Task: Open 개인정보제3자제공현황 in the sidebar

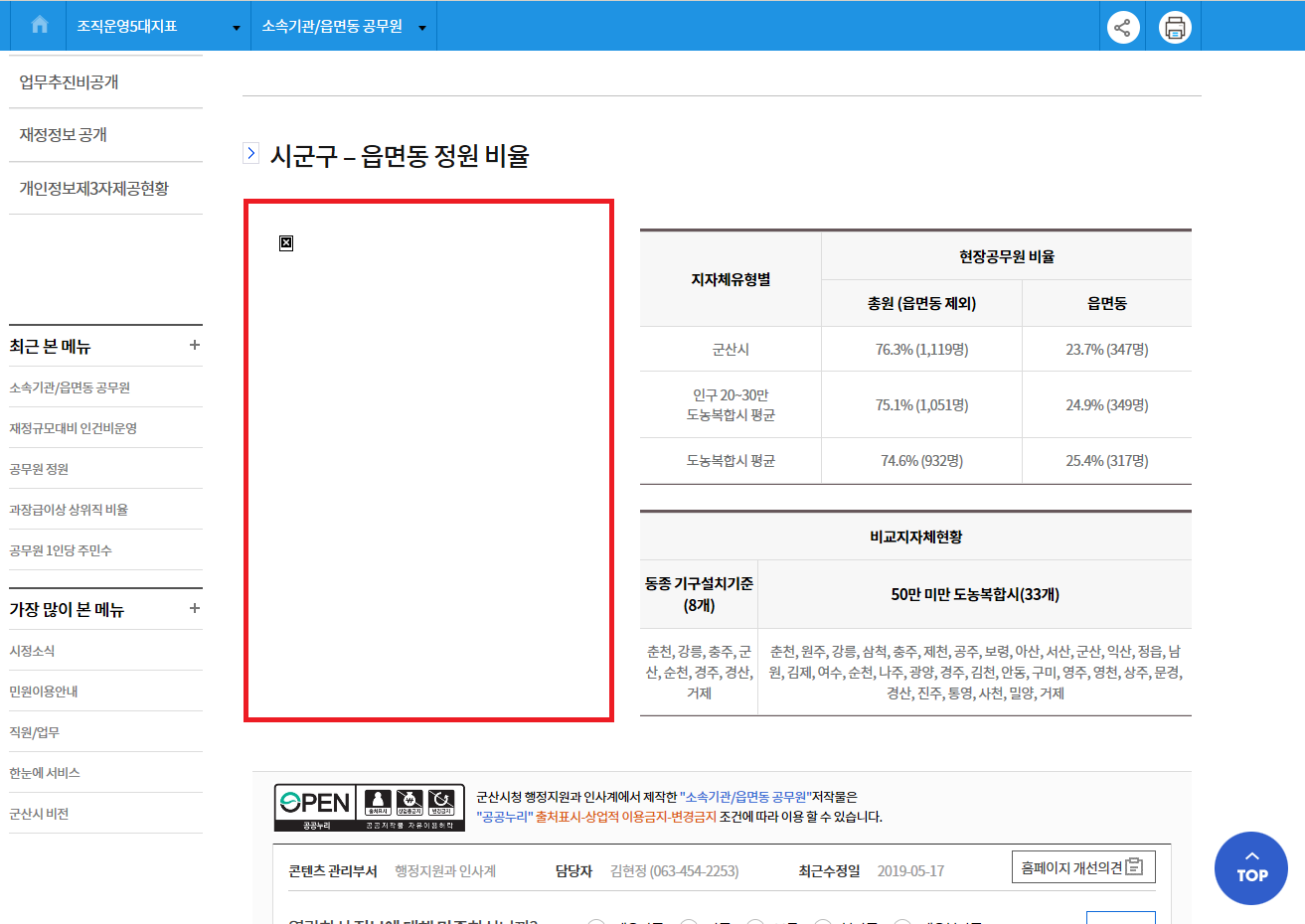Action: 94,189
